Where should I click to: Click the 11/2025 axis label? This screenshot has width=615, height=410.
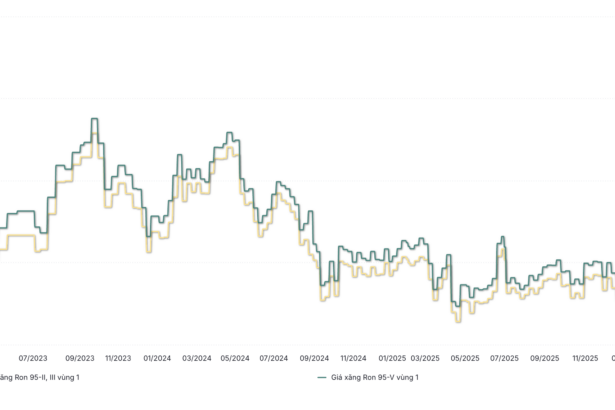coord(585,358)
